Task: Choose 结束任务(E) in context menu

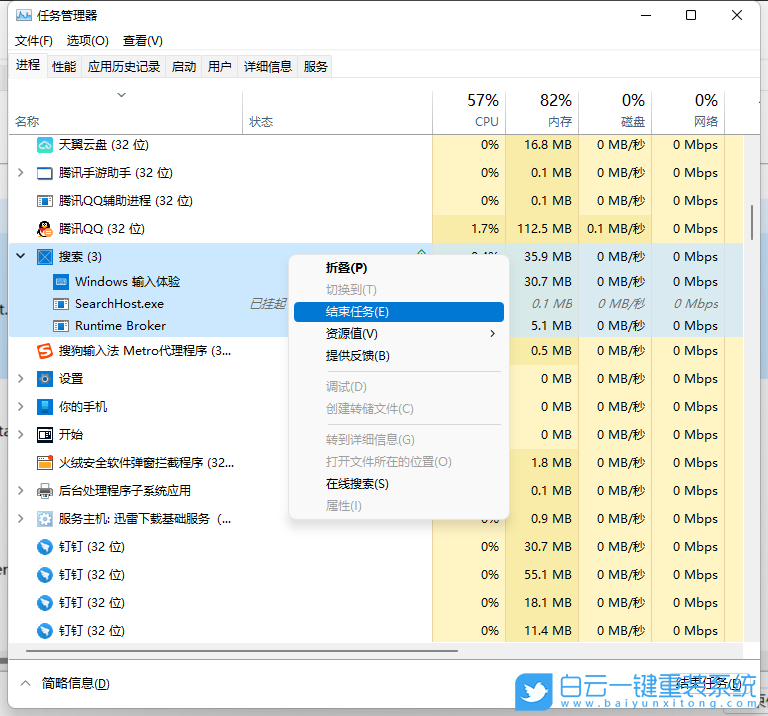Action: (x=399, y=312)
